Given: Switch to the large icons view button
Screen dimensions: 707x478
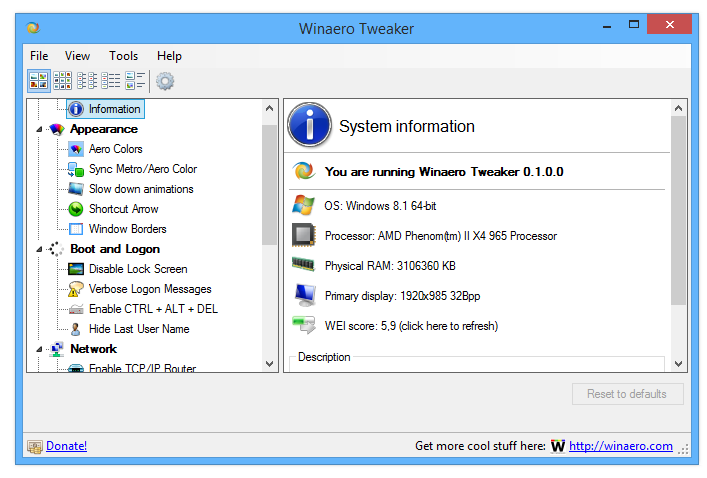Looking at the screenshot, I should coord(39,81).
